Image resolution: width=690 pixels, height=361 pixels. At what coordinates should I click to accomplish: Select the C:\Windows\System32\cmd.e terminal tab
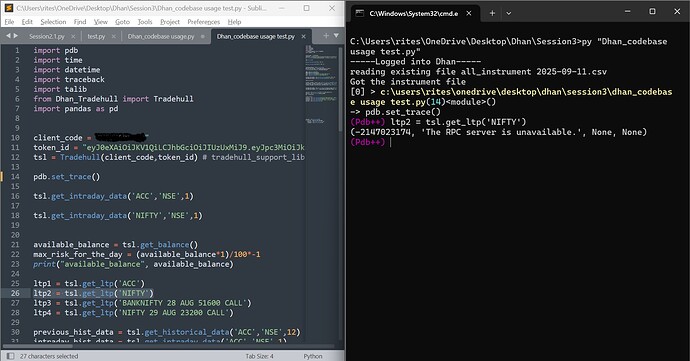[x=413, y=13]
